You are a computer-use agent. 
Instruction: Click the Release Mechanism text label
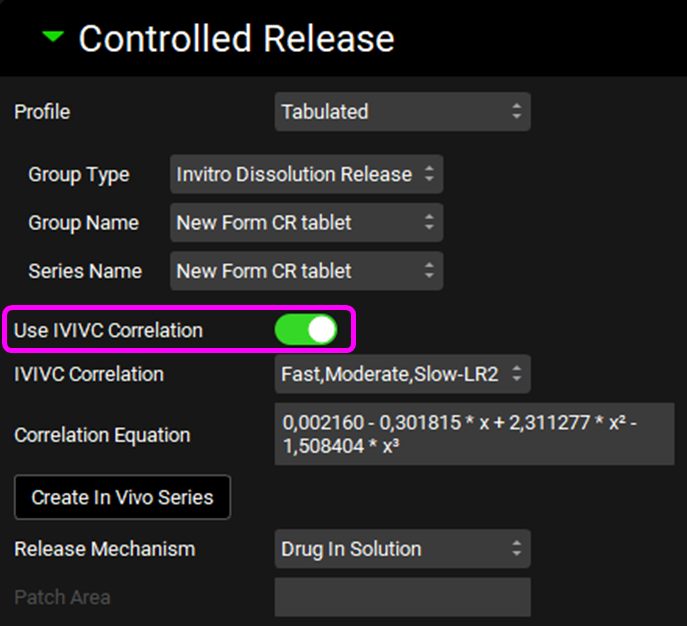tap(104, 549)
